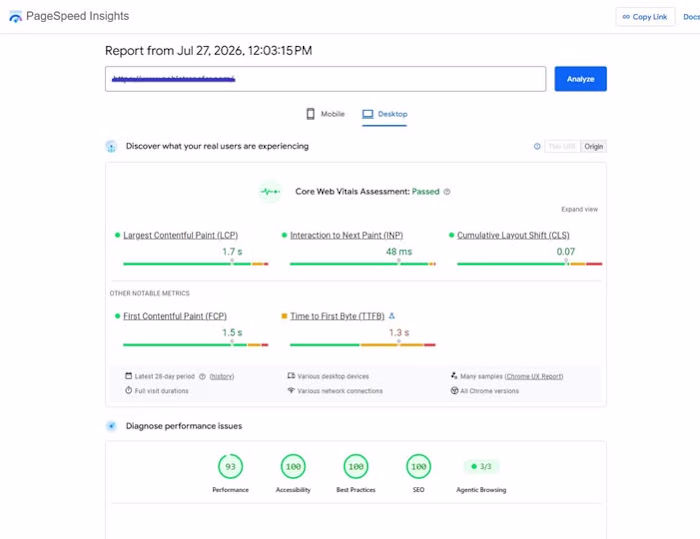Click the desktop monitor icon
Viewport: 700px width, 539px height.
[x=367, y=114]
